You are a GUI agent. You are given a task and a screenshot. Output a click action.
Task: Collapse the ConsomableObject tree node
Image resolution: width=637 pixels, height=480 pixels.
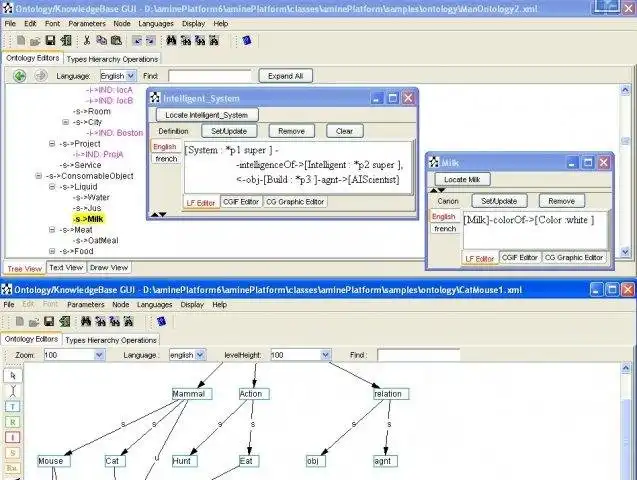[x=39, y=176]
